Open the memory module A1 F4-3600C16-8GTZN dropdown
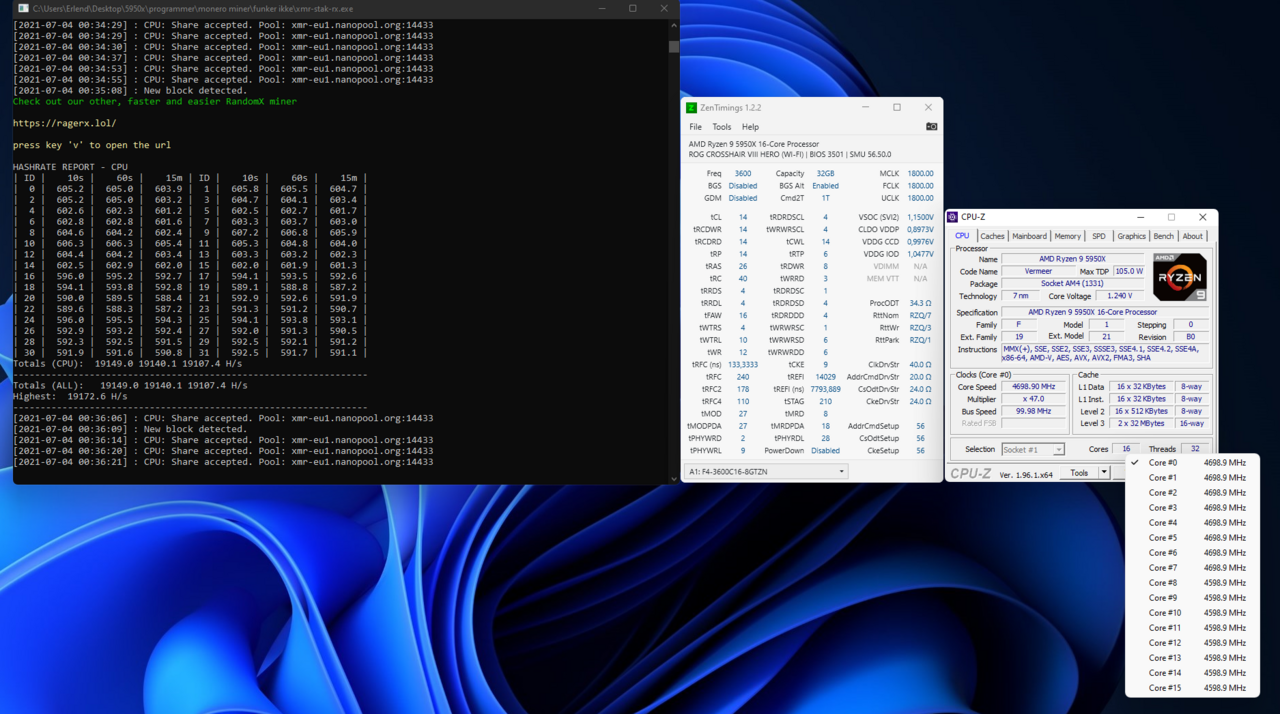The image size is (1280, 714). [x=765, y=471]
